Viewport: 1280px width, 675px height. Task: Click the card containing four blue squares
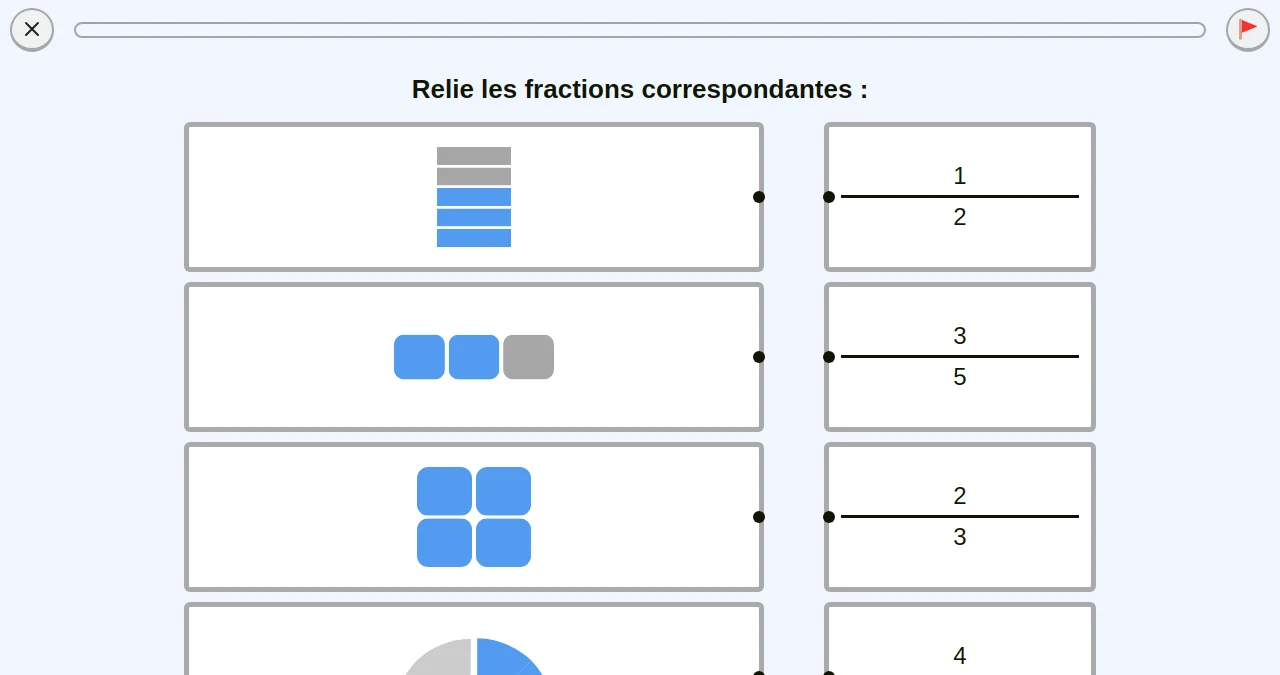click(473, 517)
